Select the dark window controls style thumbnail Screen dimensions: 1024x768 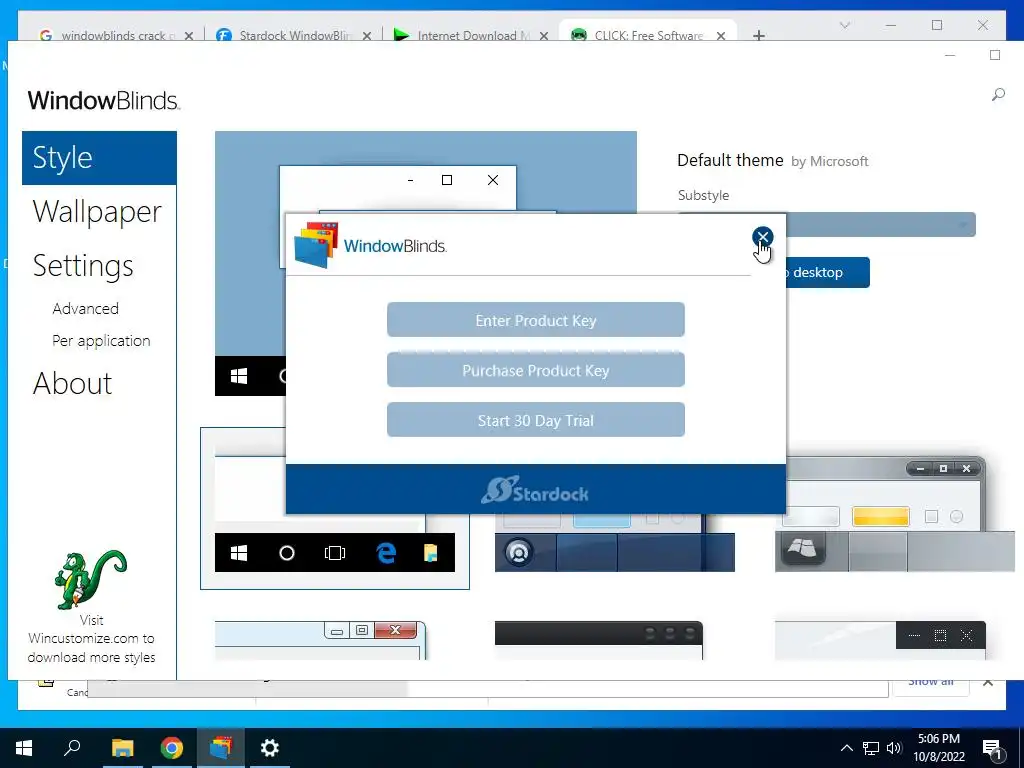point(880,640)
